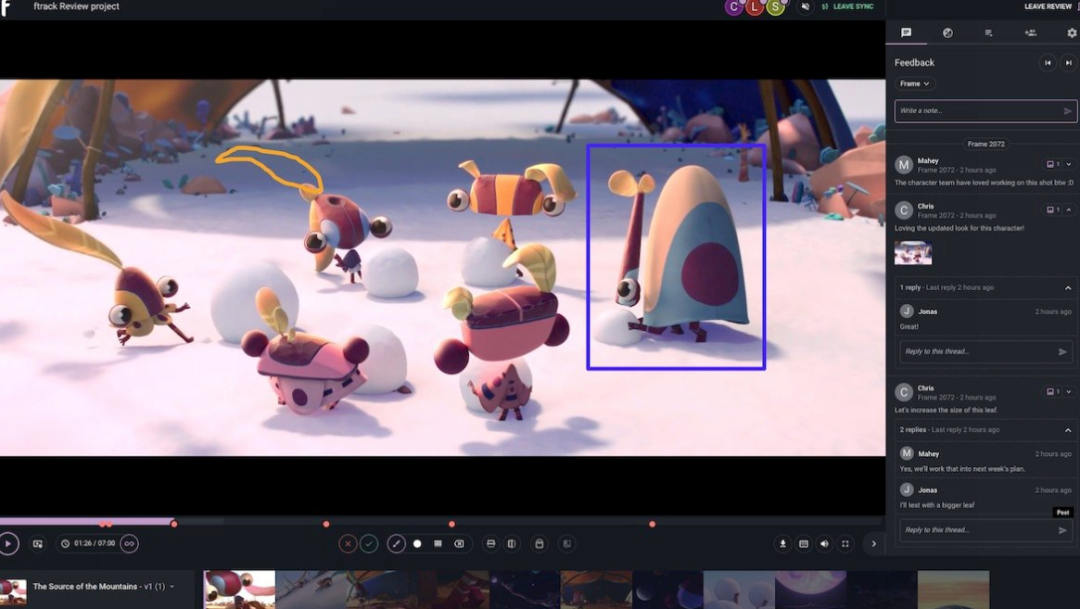Open the first filmstrip thumbnail
The image size is (1080, 609).
point(239,589)
